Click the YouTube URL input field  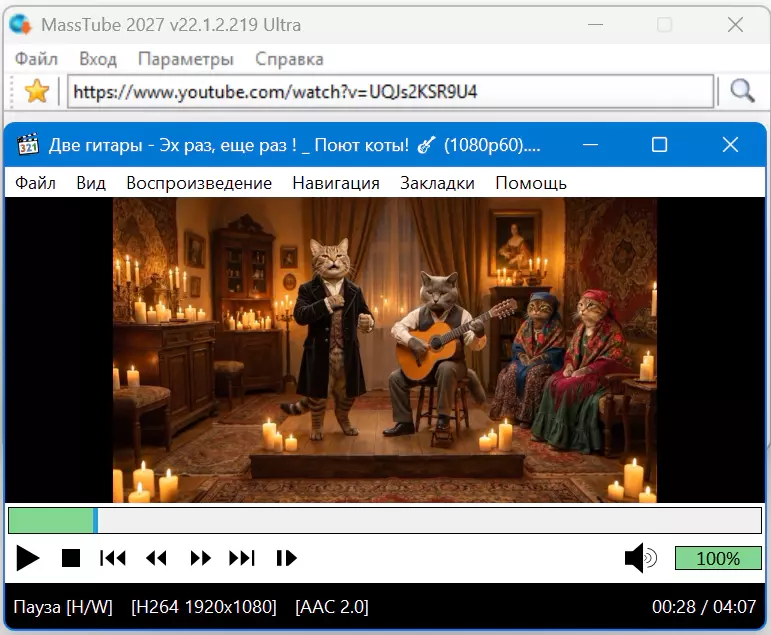[x=390, y=91]
